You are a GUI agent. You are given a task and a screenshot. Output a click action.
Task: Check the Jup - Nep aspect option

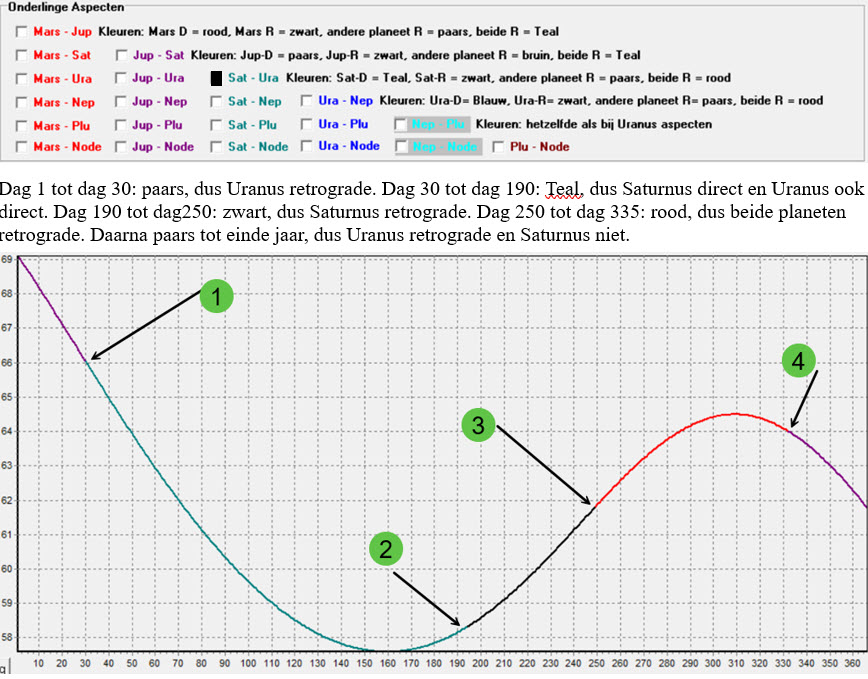tap(121, 101)
